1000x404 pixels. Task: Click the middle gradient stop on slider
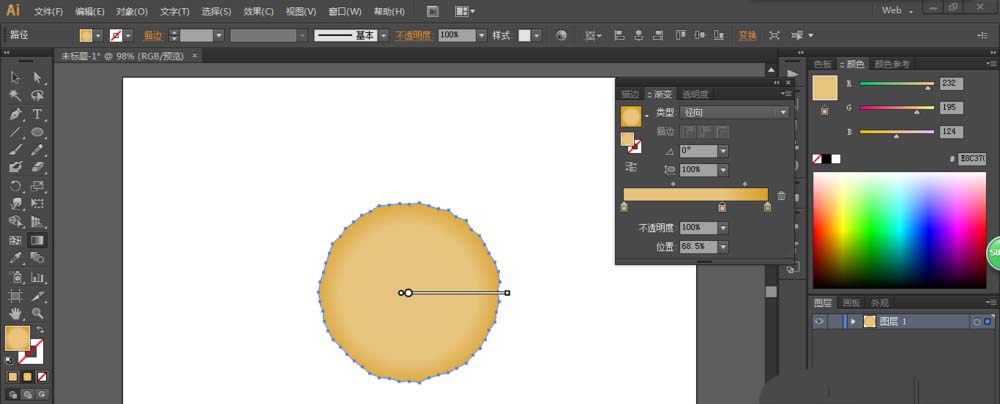point(722,207)
